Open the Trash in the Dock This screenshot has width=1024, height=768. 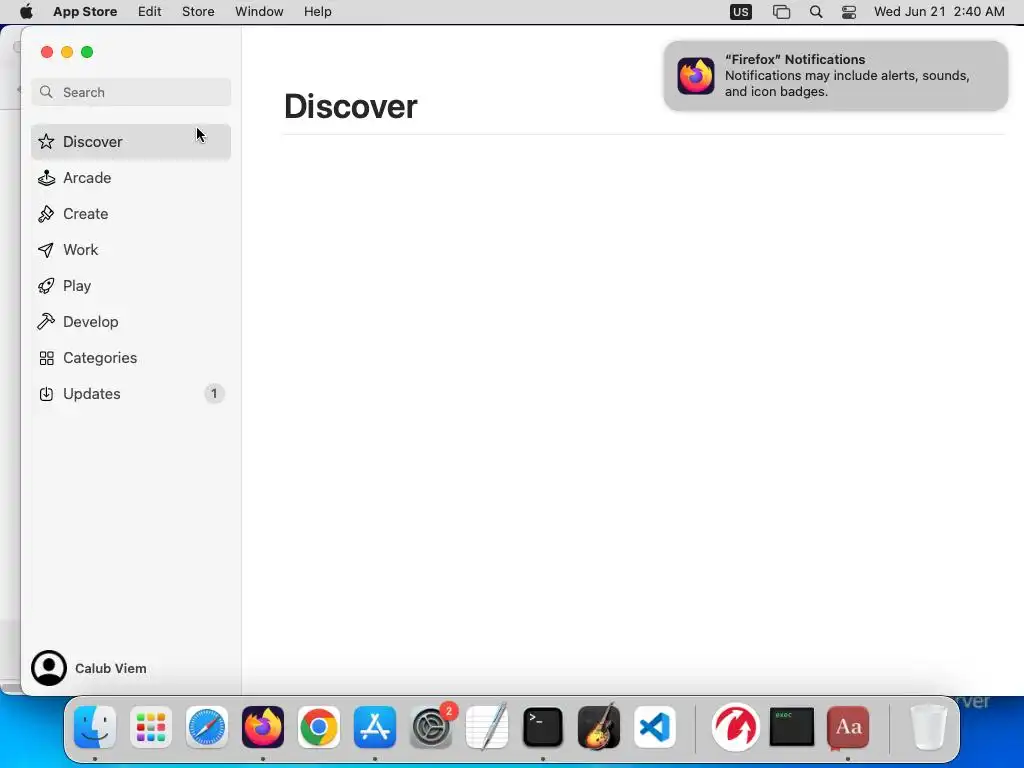click(928, 727)
